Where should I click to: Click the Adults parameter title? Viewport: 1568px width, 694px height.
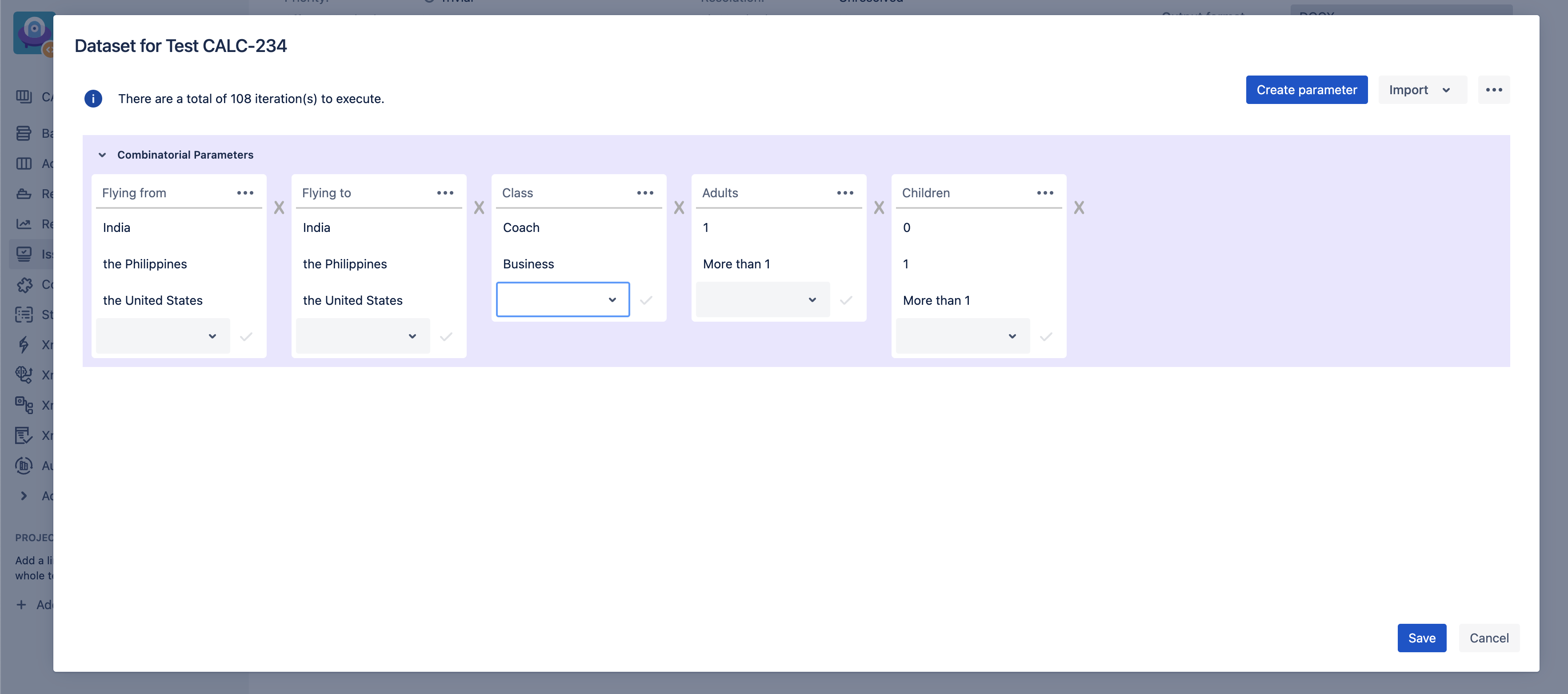click(x=720, y=193)
